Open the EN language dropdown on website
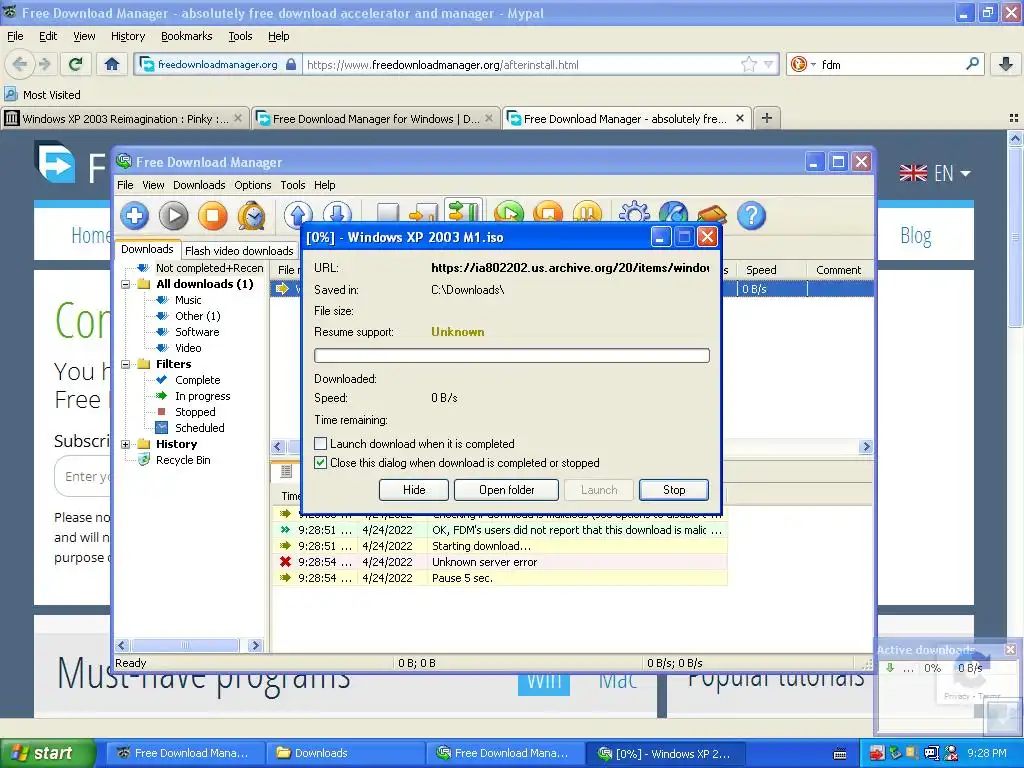The width and height of the screenshot is (1024, 768). click(935, 173)
